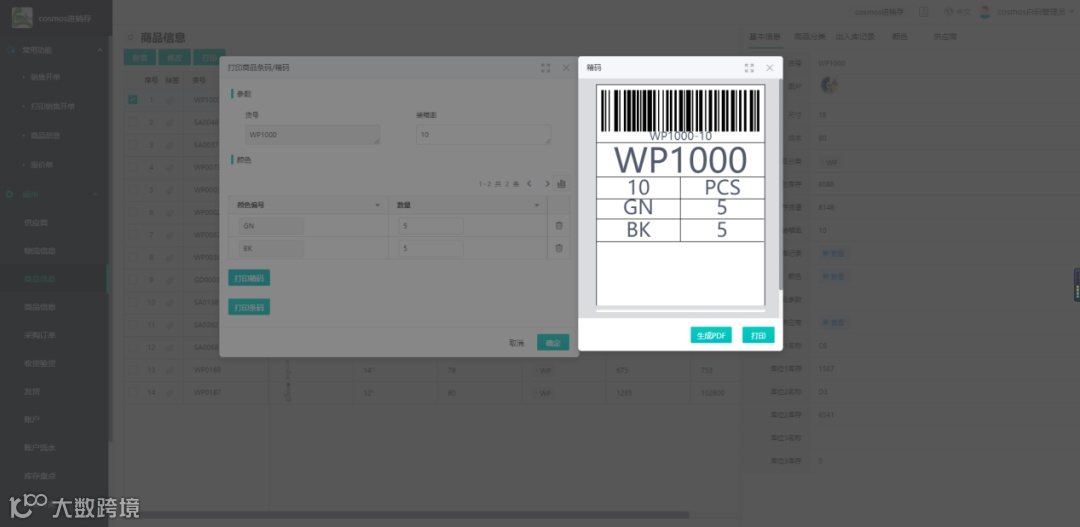
Task: Click the 货号 field containing WP1000
Action: [312, 135]
